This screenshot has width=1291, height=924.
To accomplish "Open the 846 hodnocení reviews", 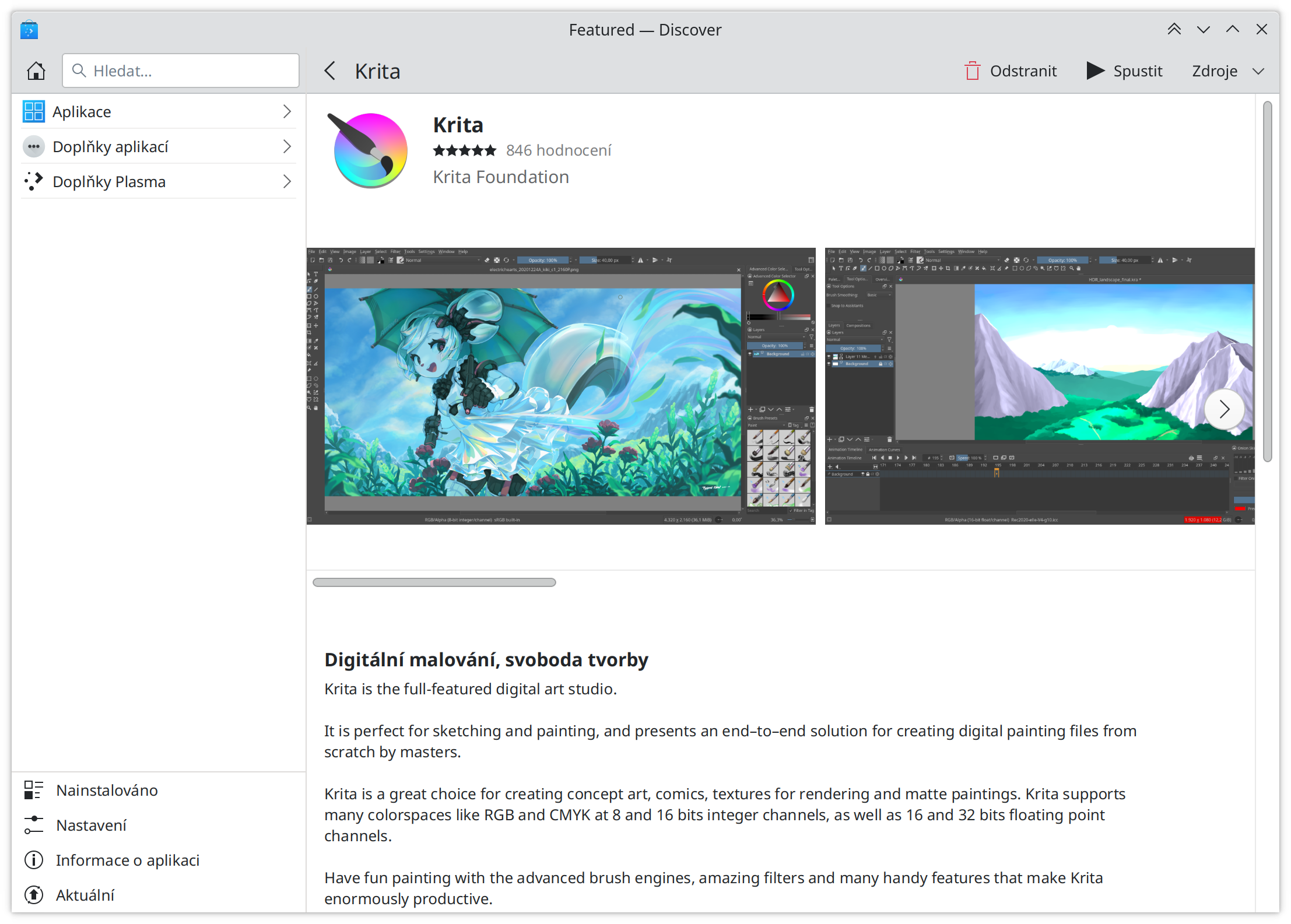I will tap(559, 151).
